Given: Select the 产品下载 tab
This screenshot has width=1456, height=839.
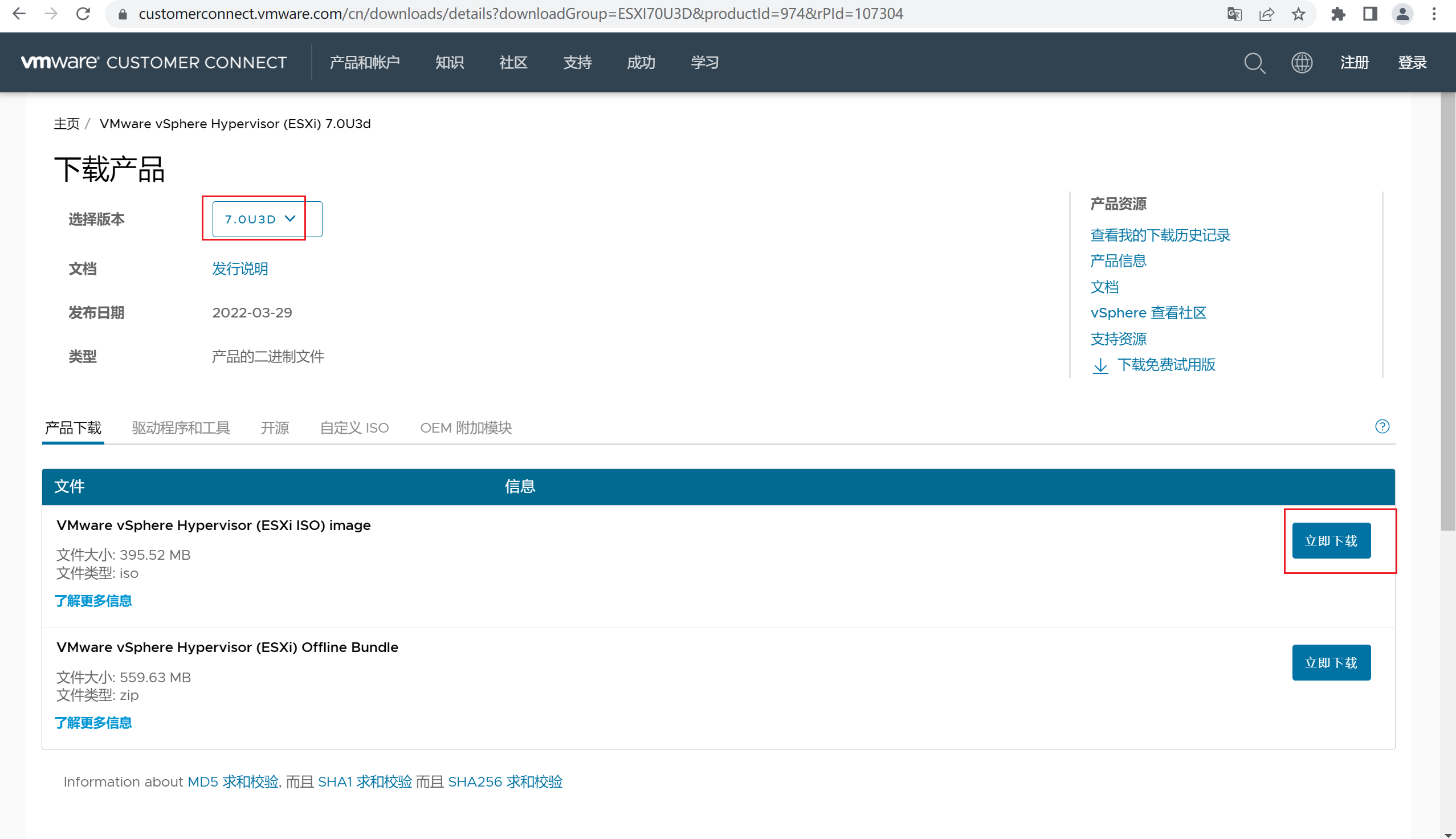Looking at the screenshot, I should (73, 427).
